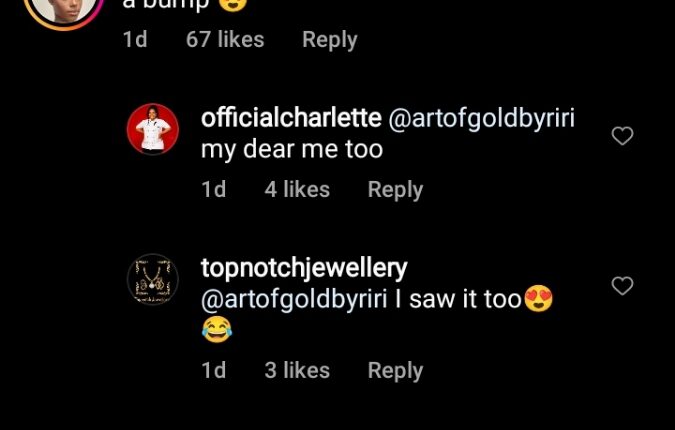The width and height of the screenshot is (675, 430).
Task: Reply to officialcharlette's comment
Action: click(x=395, y=189)
